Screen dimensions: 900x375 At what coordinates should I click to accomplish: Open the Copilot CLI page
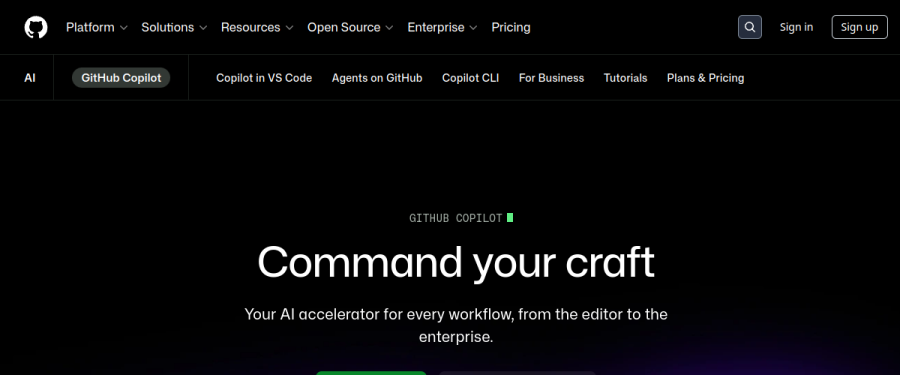[x=471, y=78]
